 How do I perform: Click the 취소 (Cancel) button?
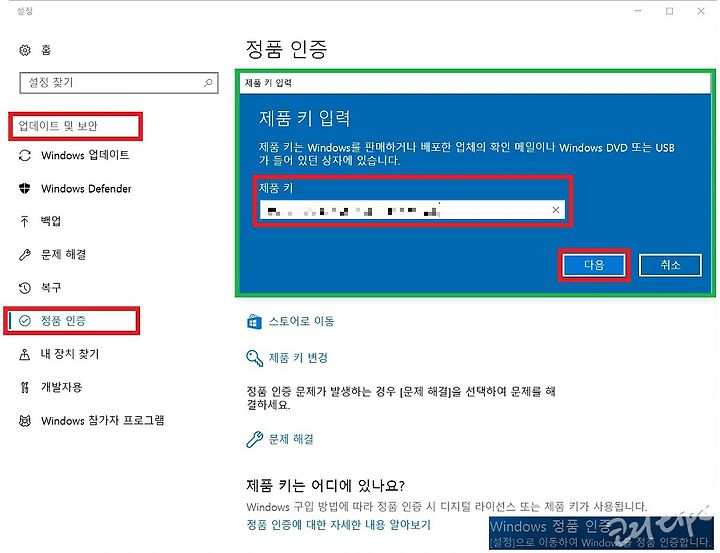pyautogui.click(x=670, y=265)
